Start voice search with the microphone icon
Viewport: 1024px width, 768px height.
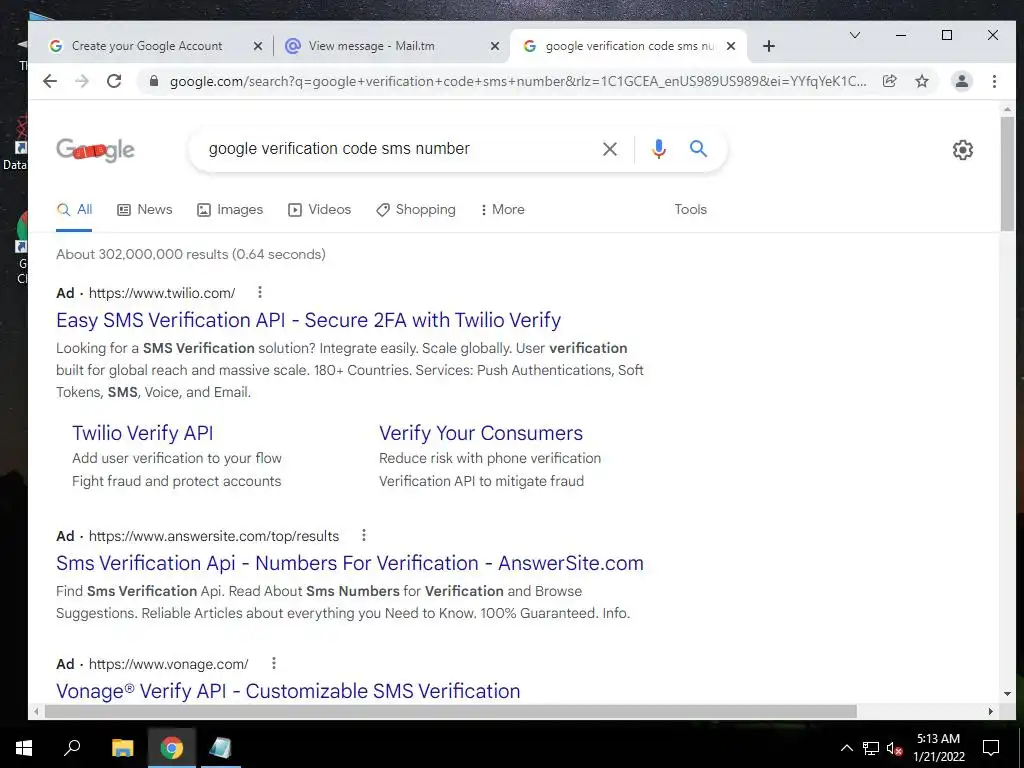coord(658,149)
